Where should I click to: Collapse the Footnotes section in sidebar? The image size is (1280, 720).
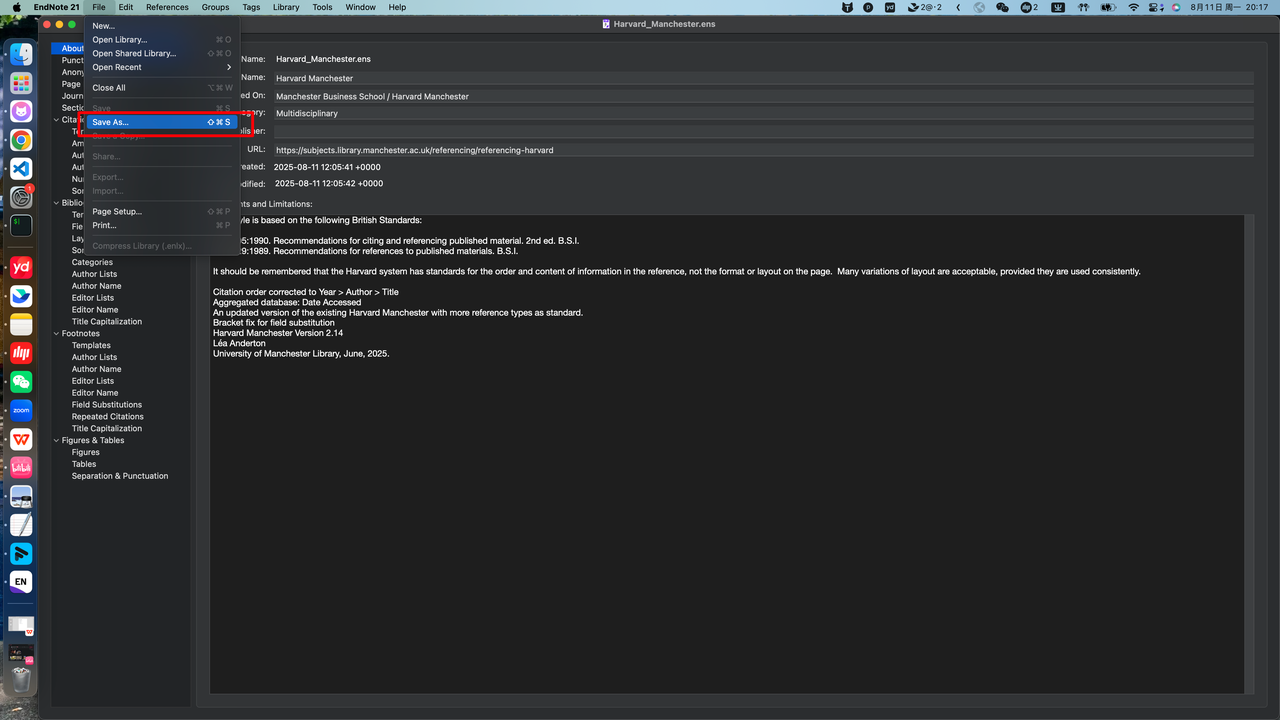pyautogui.click(x=57, y=334)
